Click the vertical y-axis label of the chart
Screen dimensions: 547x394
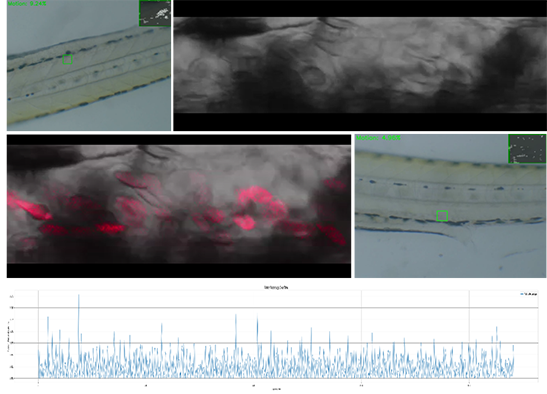click(x=8, y=336)
